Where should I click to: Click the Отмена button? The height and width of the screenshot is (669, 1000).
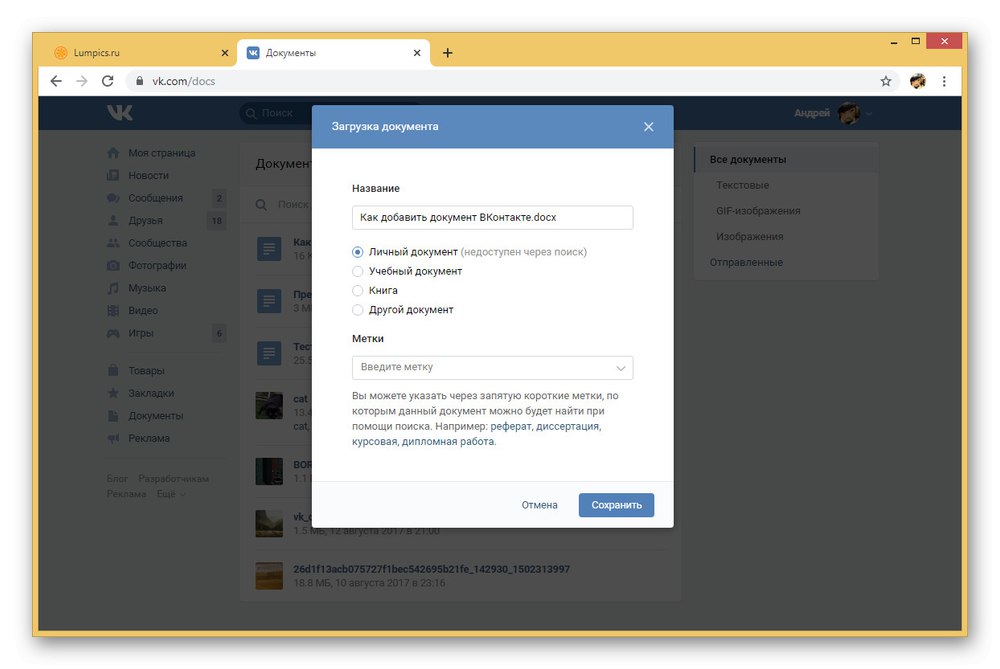point(540,505)
